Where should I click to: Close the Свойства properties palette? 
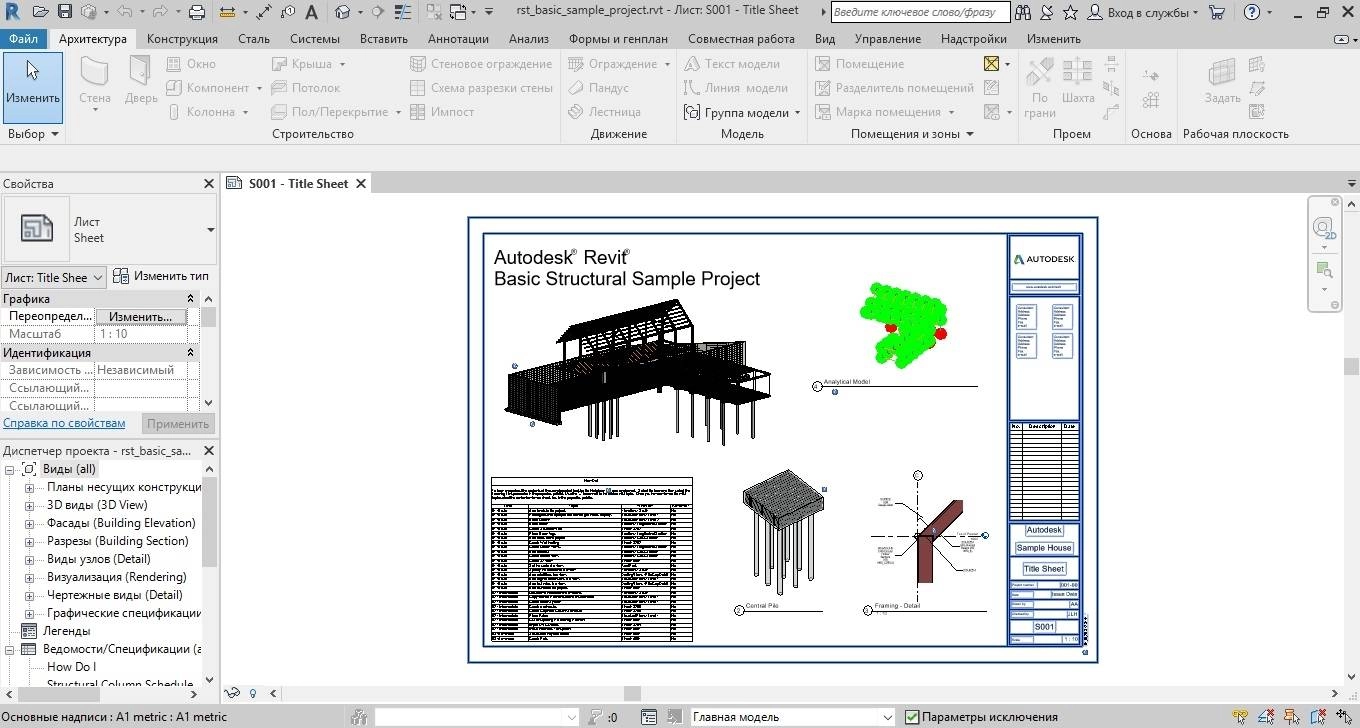click(209, 184)
